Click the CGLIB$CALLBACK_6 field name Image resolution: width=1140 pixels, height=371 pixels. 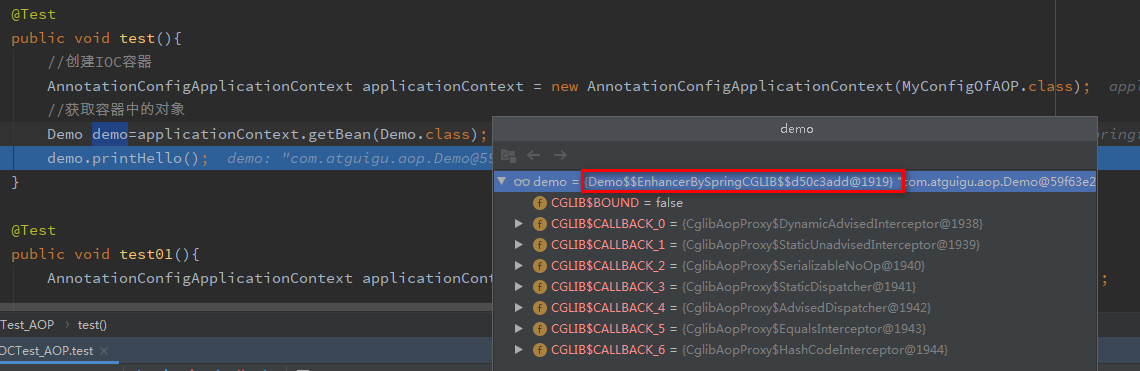[x=609, y=350]
